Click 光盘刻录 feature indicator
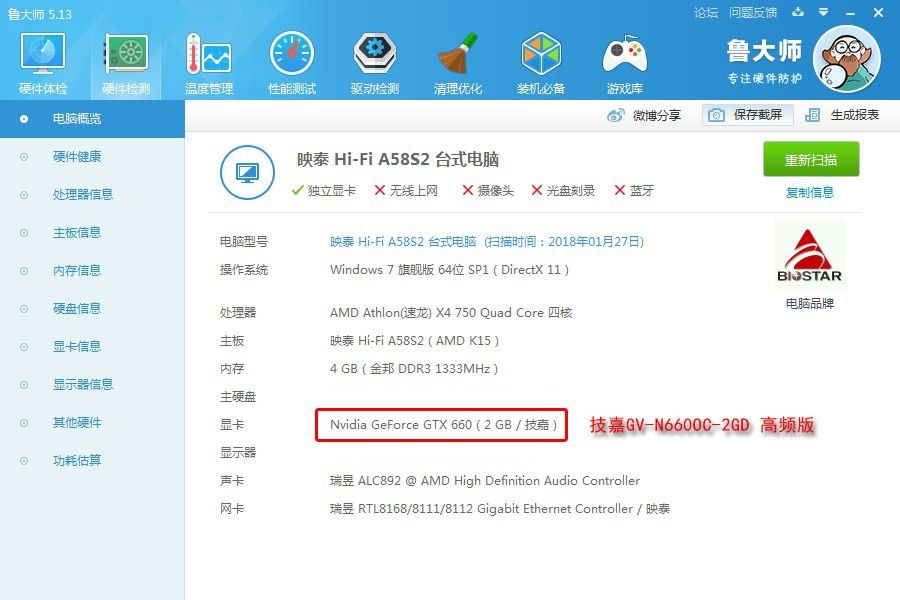The image size is (900, 600). tap(563, 191)
